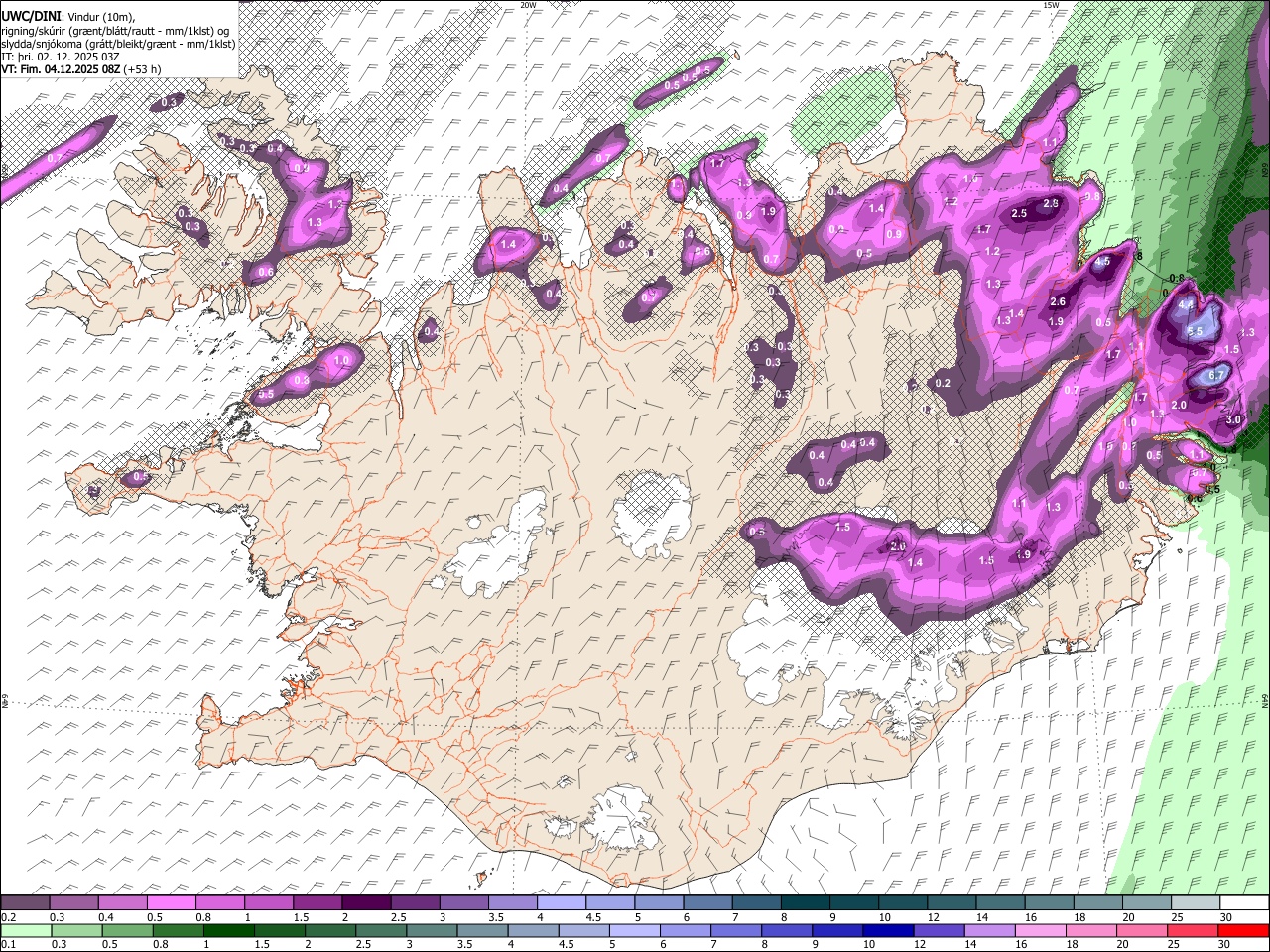1270x952 pixels.
Task: Pick the darkest purple swatch between 2 and 2.5
Action: [365, 902]
